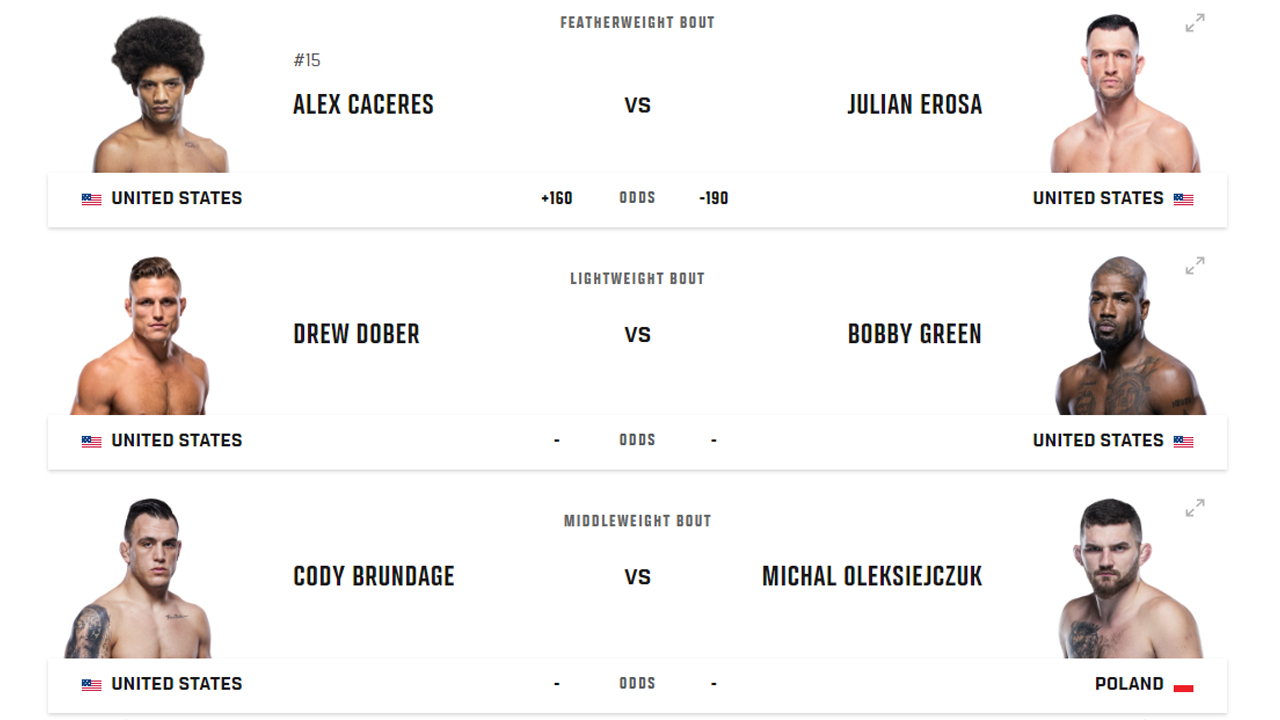Click the +160 odds for Caceres

[556, 198]
